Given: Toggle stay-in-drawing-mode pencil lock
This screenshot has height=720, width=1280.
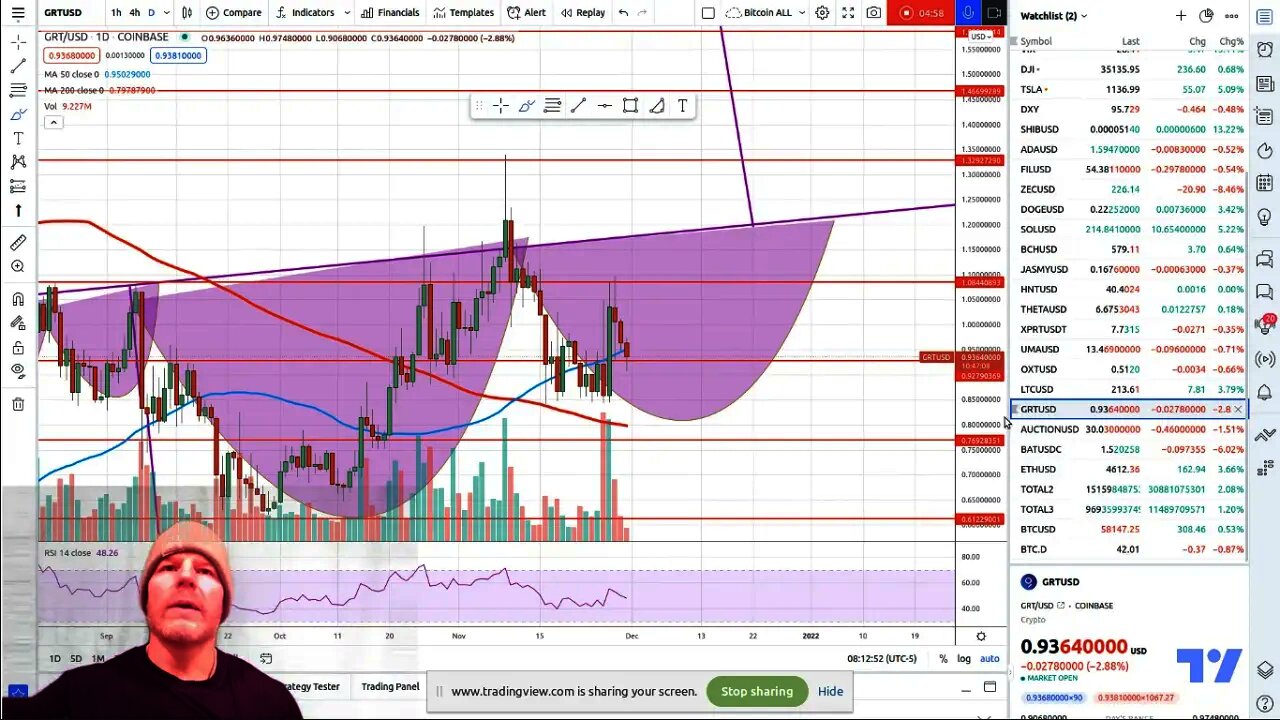Looking at the screenshot, I should tap(18, 323).
